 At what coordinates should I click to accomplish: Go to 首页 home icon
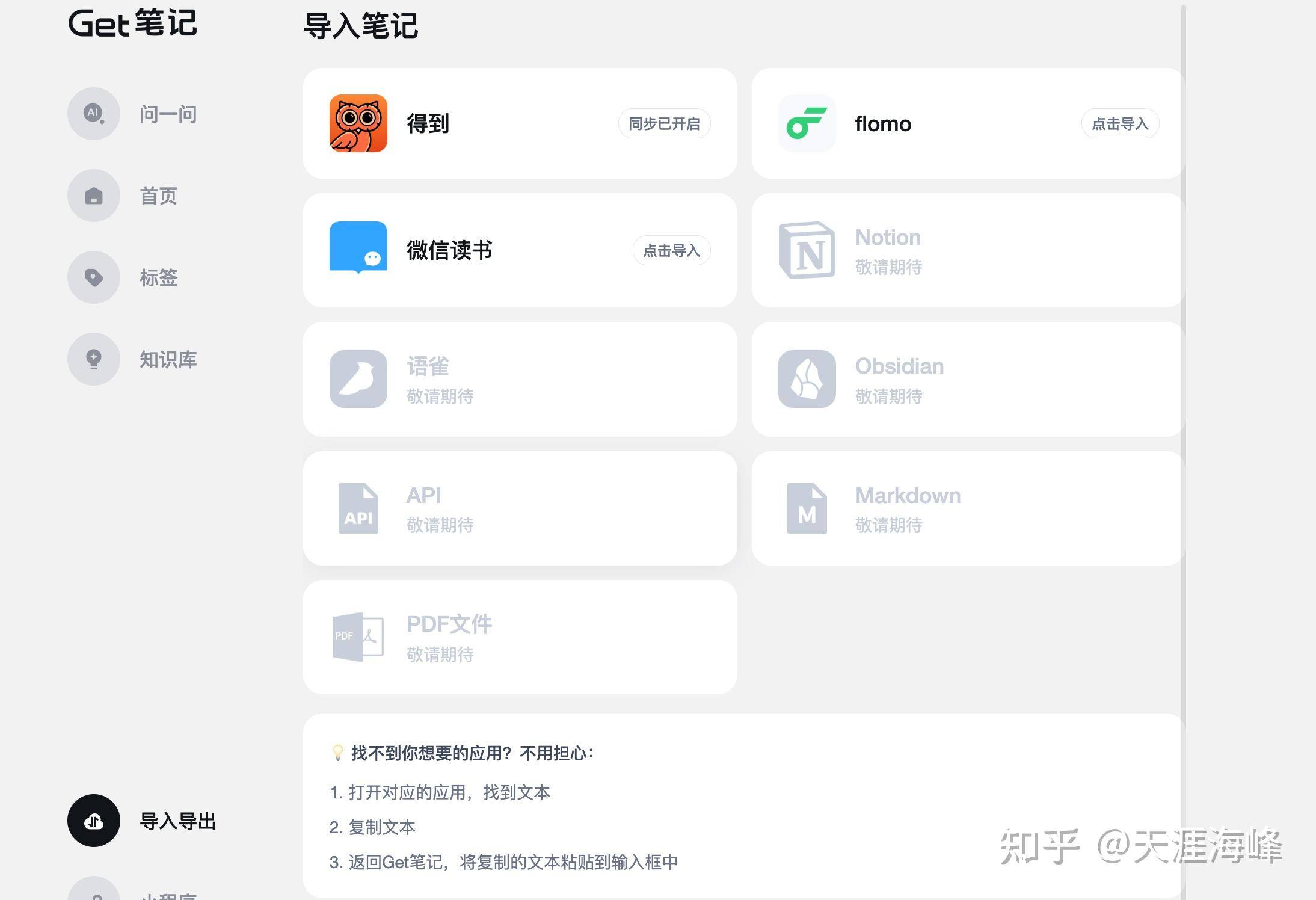94,196
